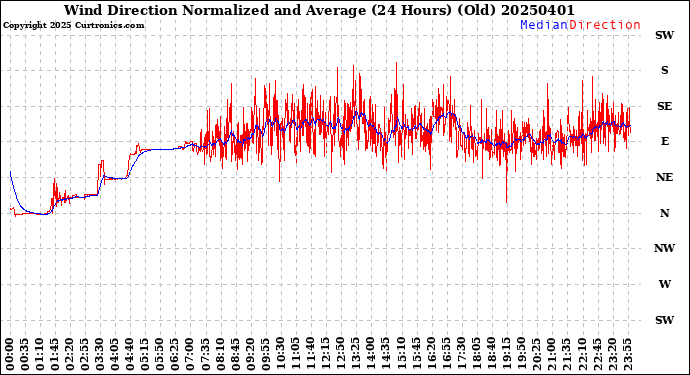Click the 12:50 time label
This screenshot has width=690, height=375.
click(341, 354)
